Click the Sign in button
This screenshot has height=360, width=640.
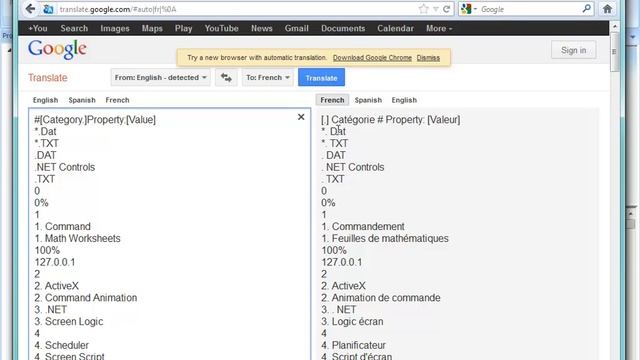(x=573, y=50)
